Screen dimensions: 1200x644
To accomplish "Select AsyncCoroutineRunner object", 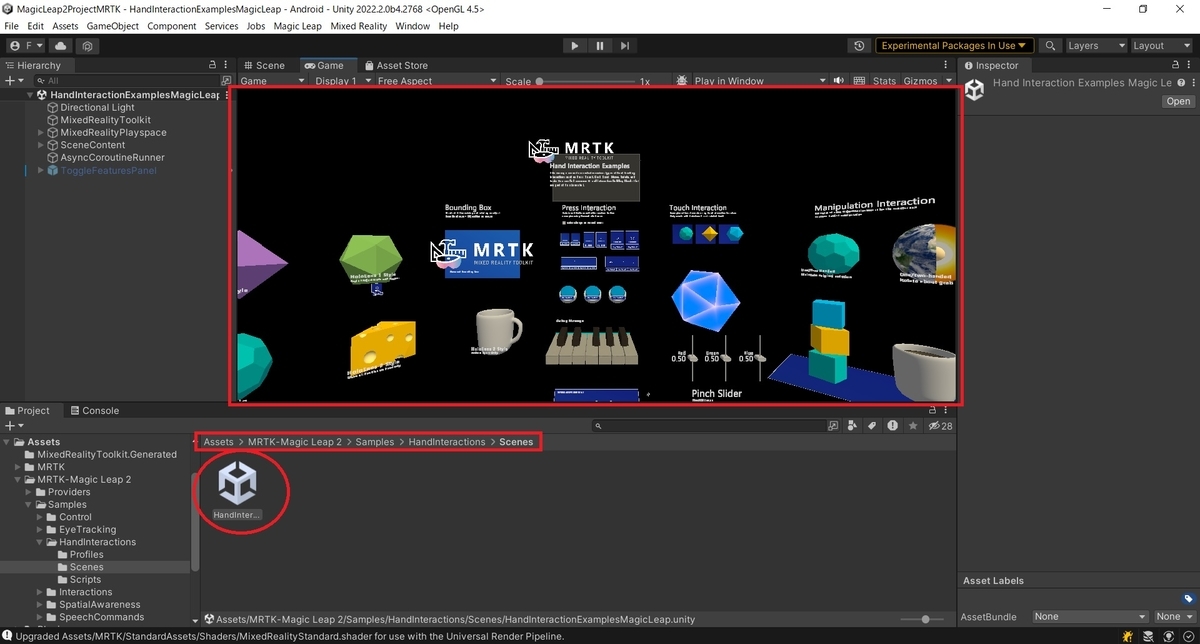I will pyautogui.click(x=112, y=157).
